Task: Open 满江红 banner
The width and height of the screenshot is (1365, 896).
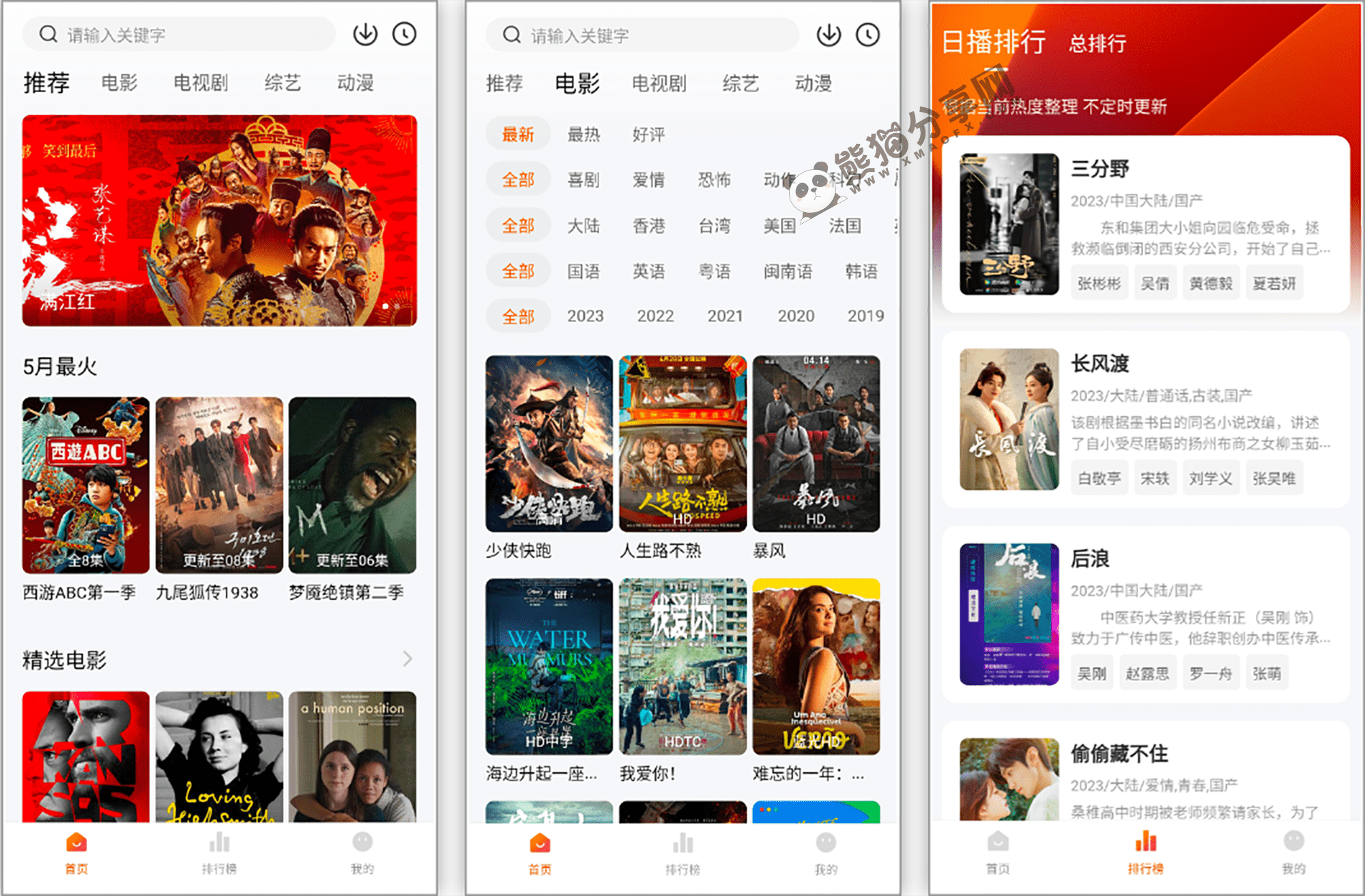Action: click(219, 220)
